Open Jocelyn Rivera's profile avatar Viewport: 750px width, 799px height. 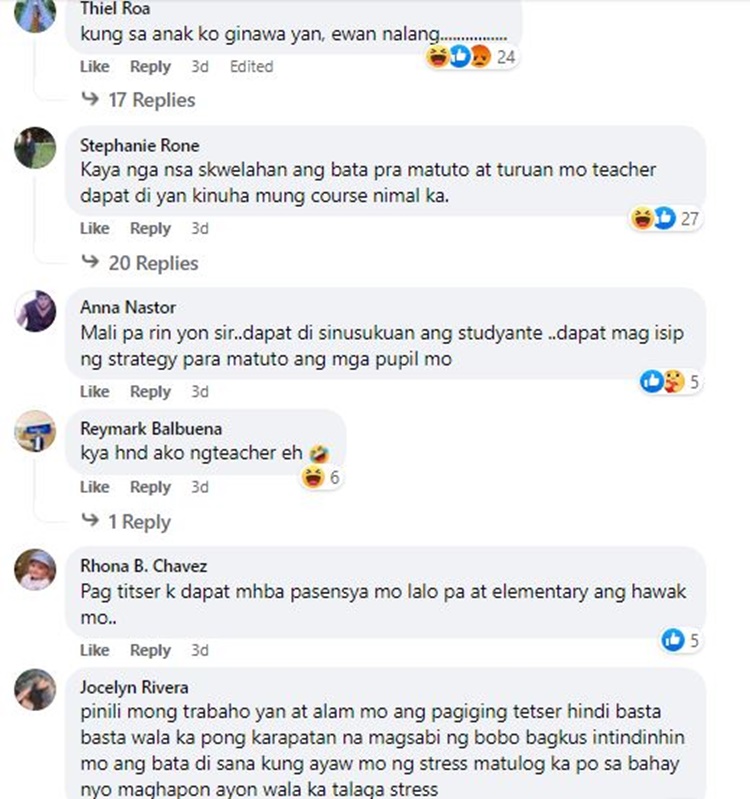[36, 689]
